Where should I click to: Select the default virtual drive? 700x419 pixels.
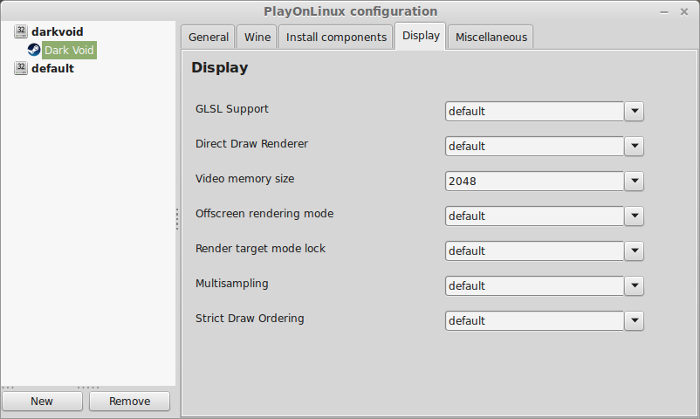coord(53,68)
